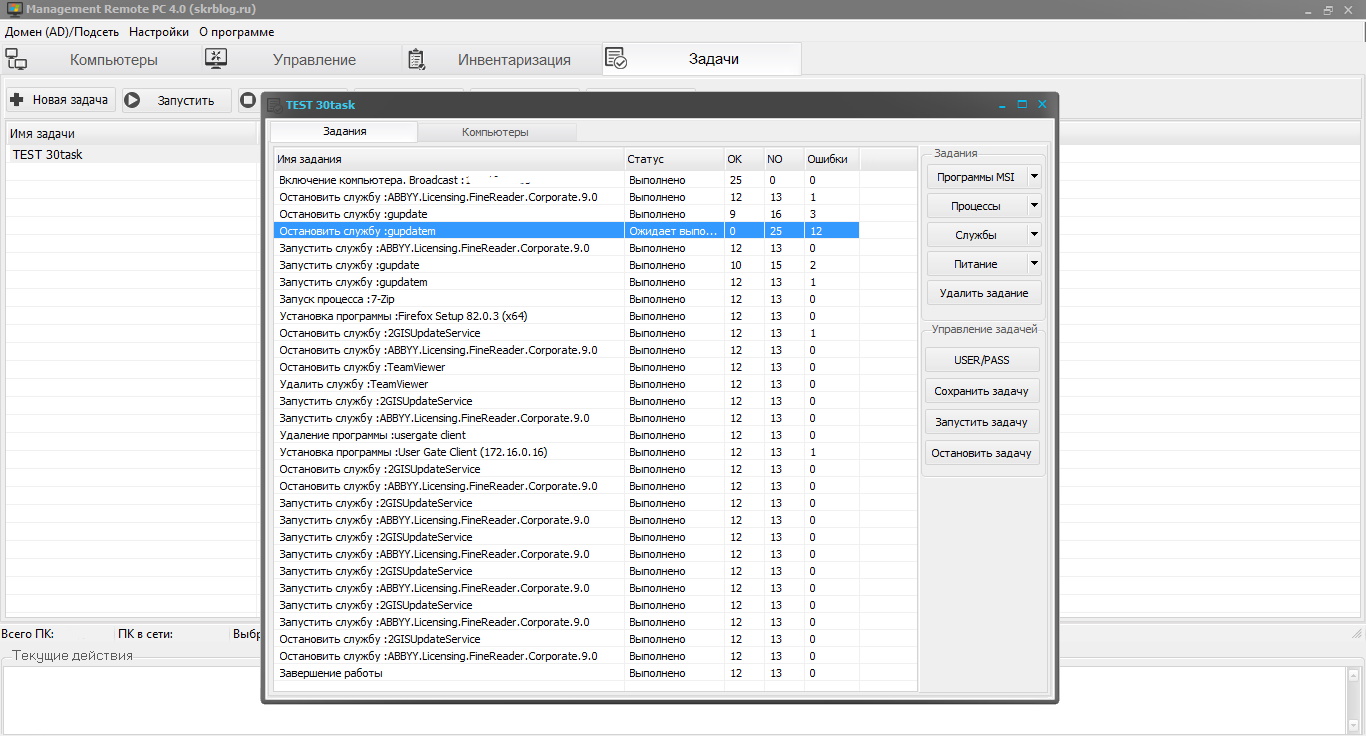Click the app icon in the main title bar
The height and width of the screenshot is (736, 1366).
coord(14,9)
